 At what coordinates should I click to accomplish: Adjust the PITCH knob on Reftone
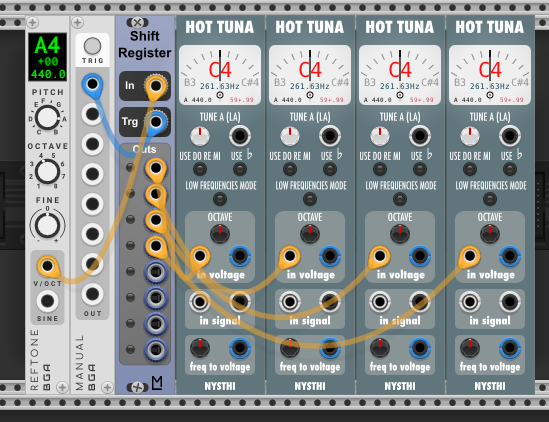[47, 118]
